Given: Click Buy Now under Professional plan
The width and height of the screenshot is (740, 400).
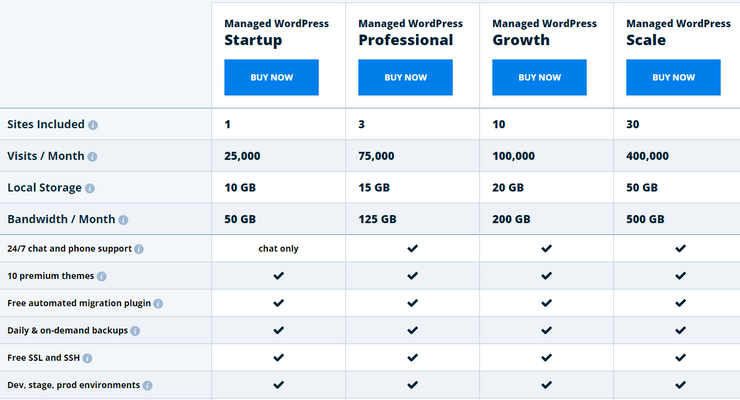Looking at the screenshot, I should (405, 77).
